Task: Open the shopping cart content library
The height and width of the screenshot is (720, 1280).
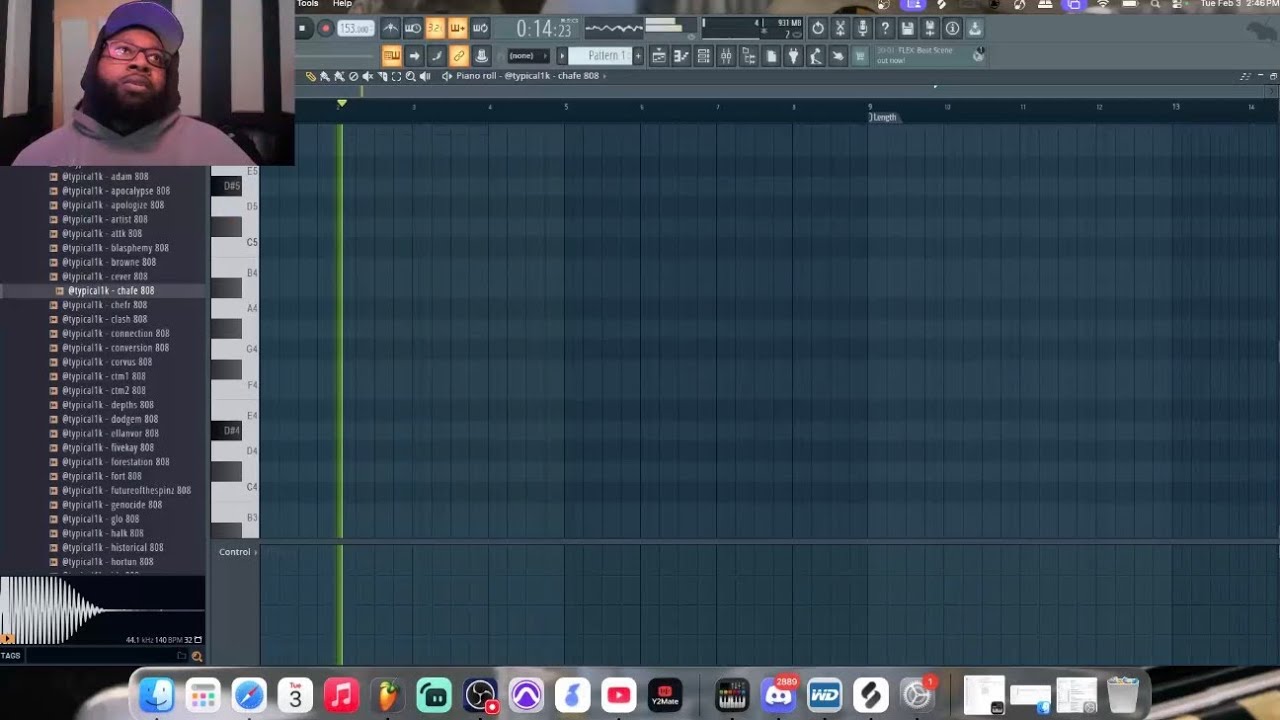Action: pos(859,56)
